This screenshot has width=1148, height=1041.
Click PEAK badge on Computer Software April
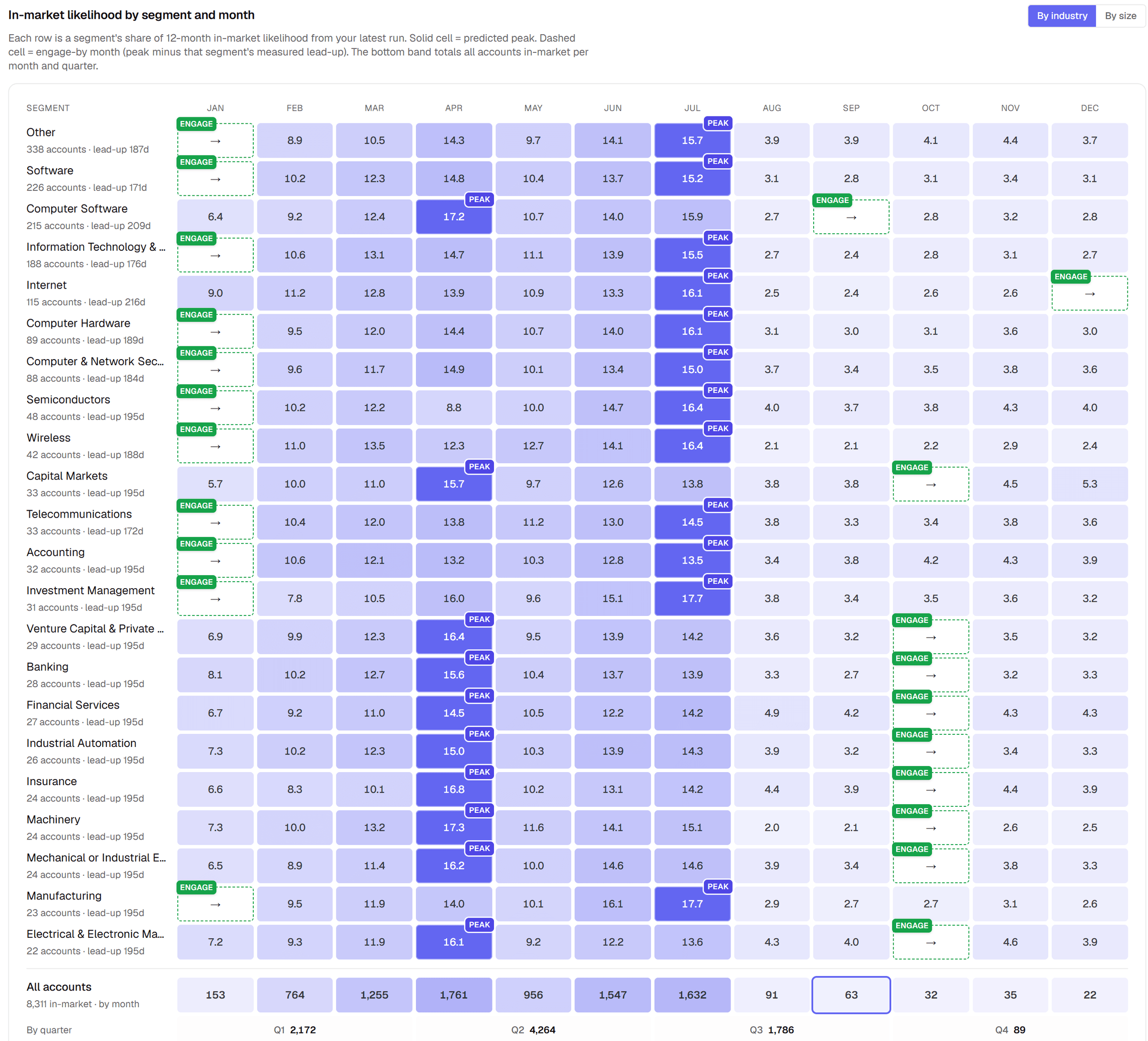(x=479, y=199)
